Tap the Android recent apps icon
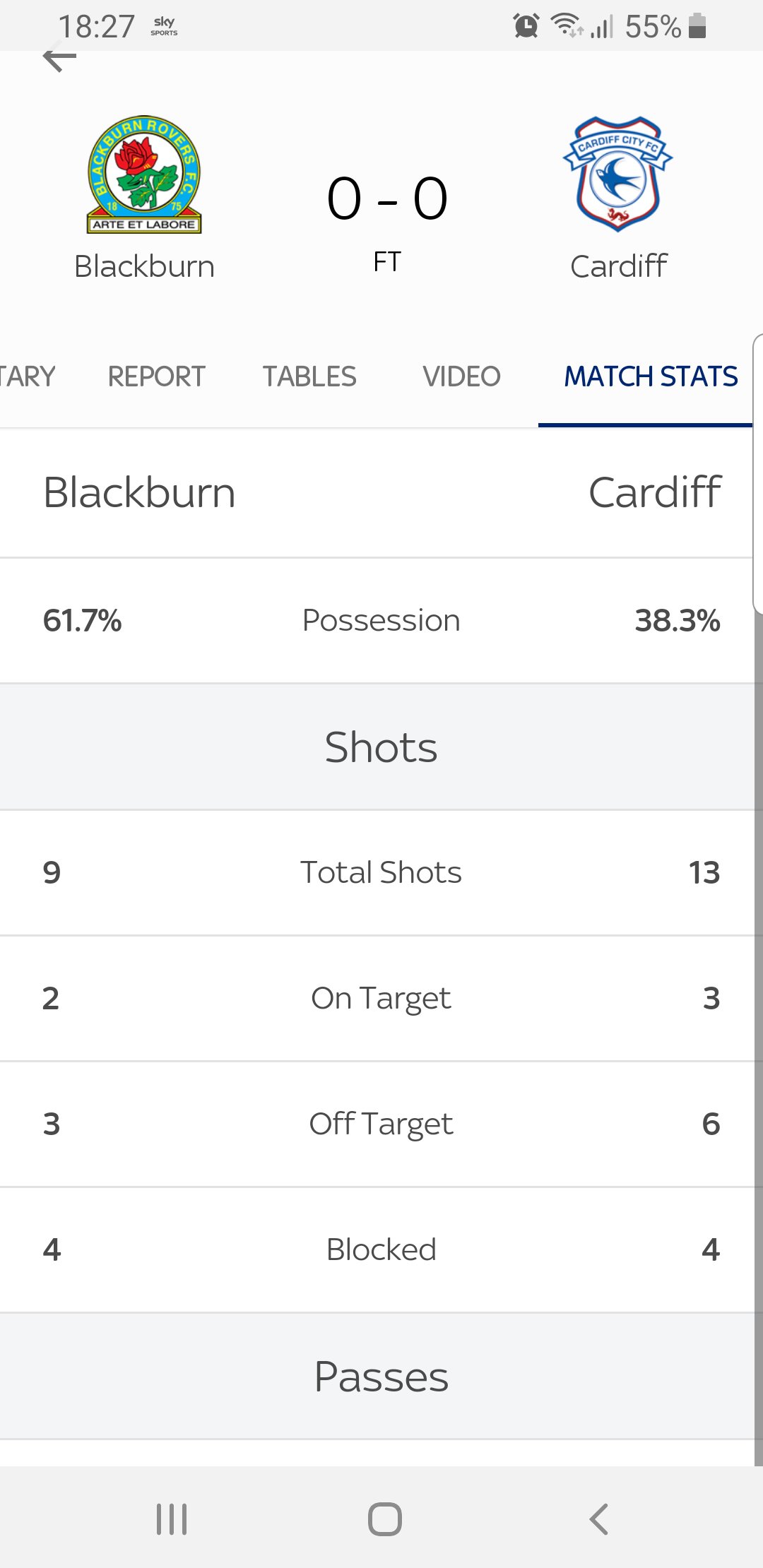763x1568 pixels. click(x=172, y=1519)
